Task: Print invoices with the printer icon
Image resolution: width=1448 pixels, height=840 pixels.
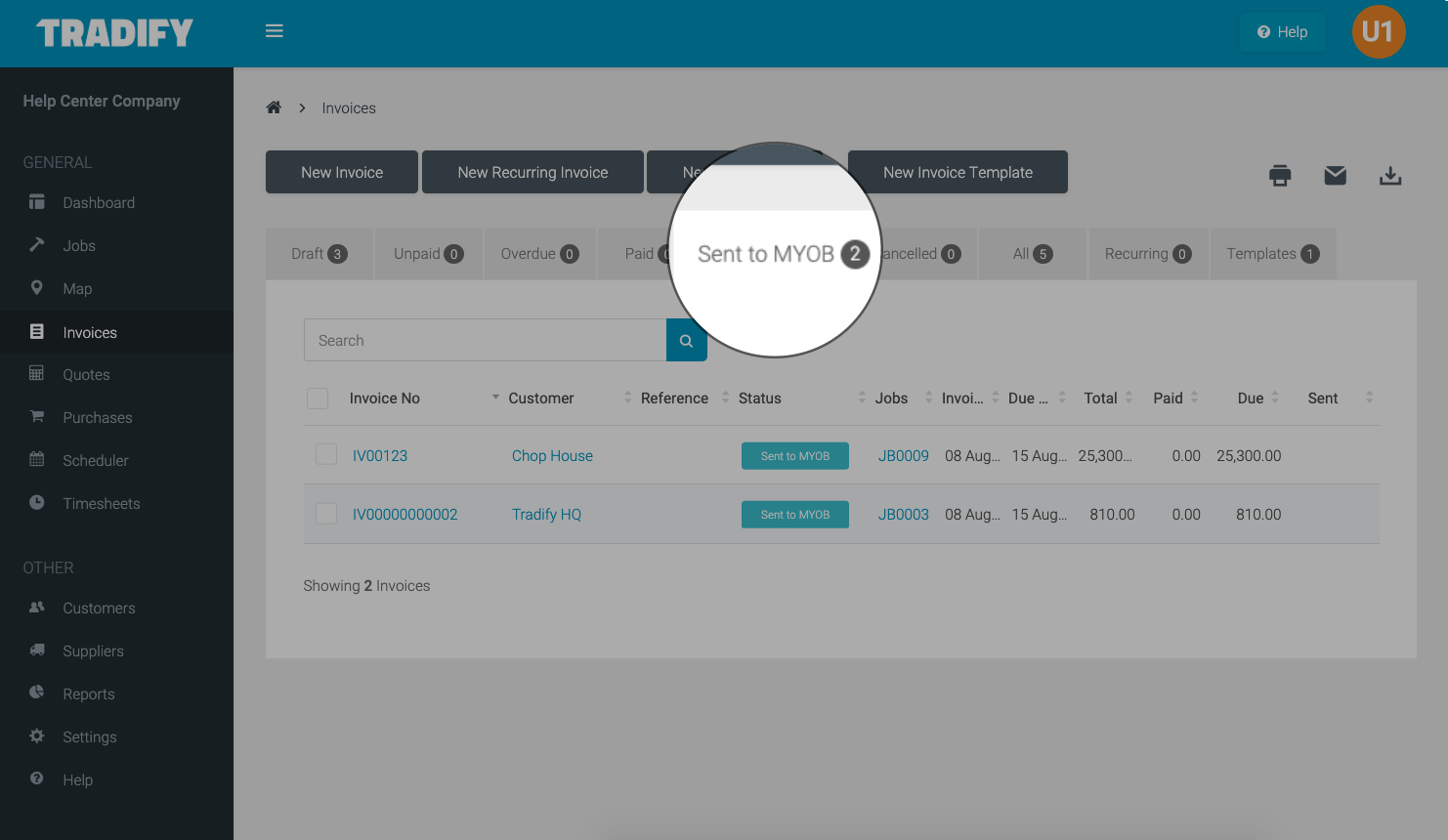Action: point(1280,176)
